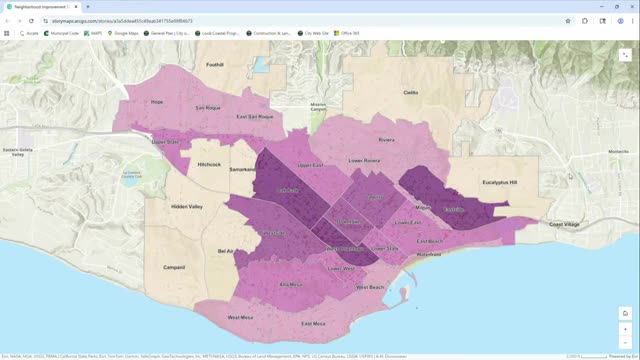640x360 pixels.
Task: Open the browser extensions puzzle icon
Action: click(585, 21)
